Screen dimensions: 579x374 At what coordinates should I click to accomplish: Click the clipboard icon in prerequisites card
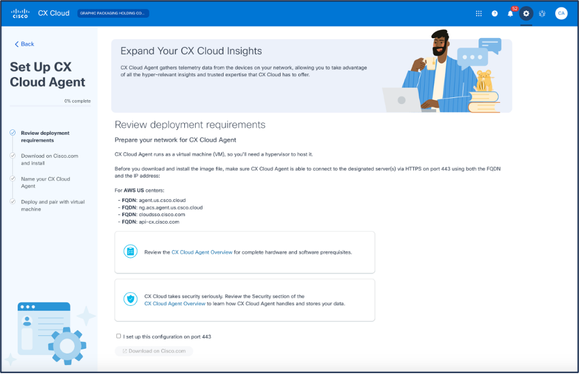(x=130, y=251)
